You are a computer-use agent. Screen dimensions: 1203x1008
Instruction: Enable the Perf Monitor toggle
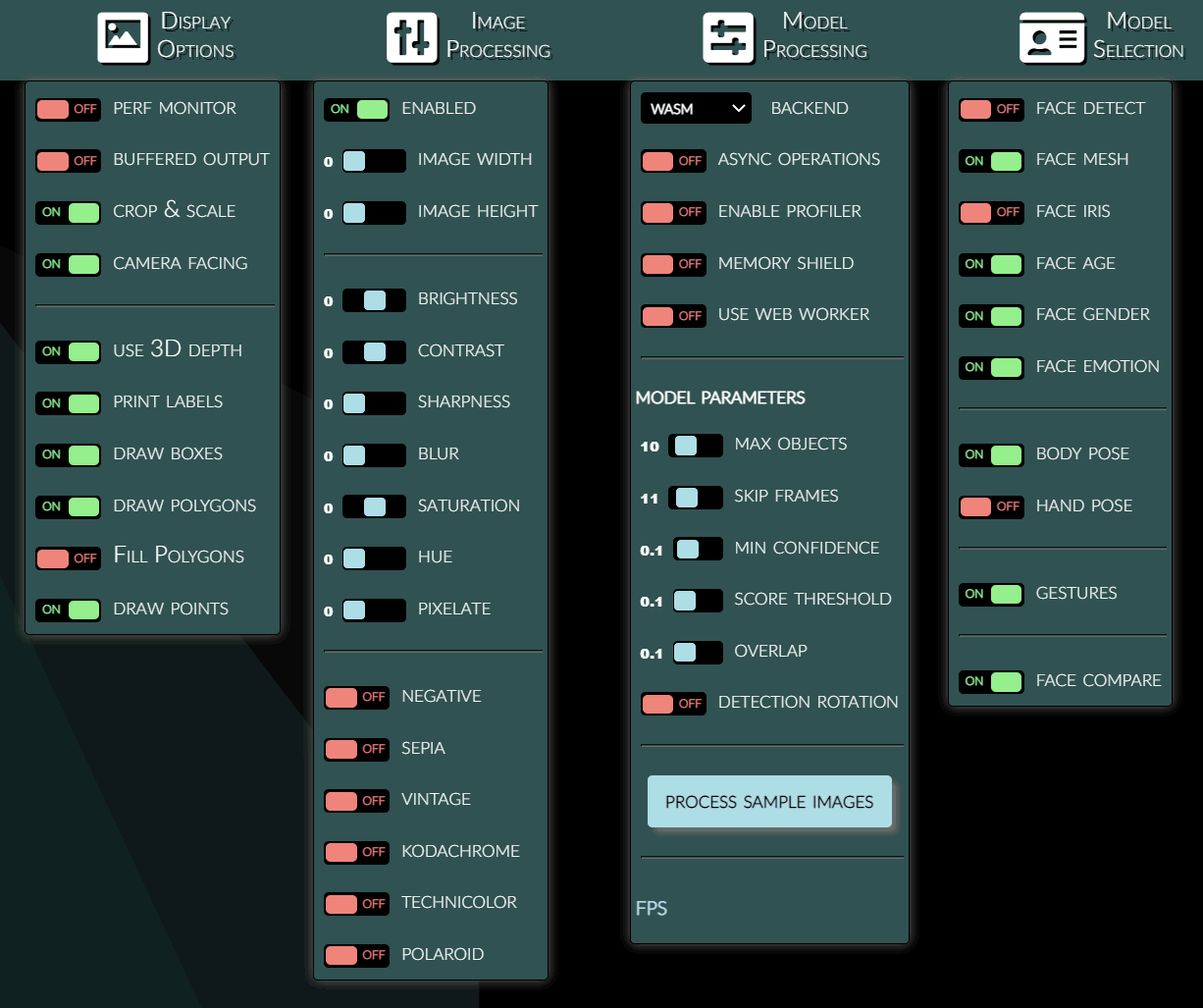pyautogui.click(x=68, y=109)
